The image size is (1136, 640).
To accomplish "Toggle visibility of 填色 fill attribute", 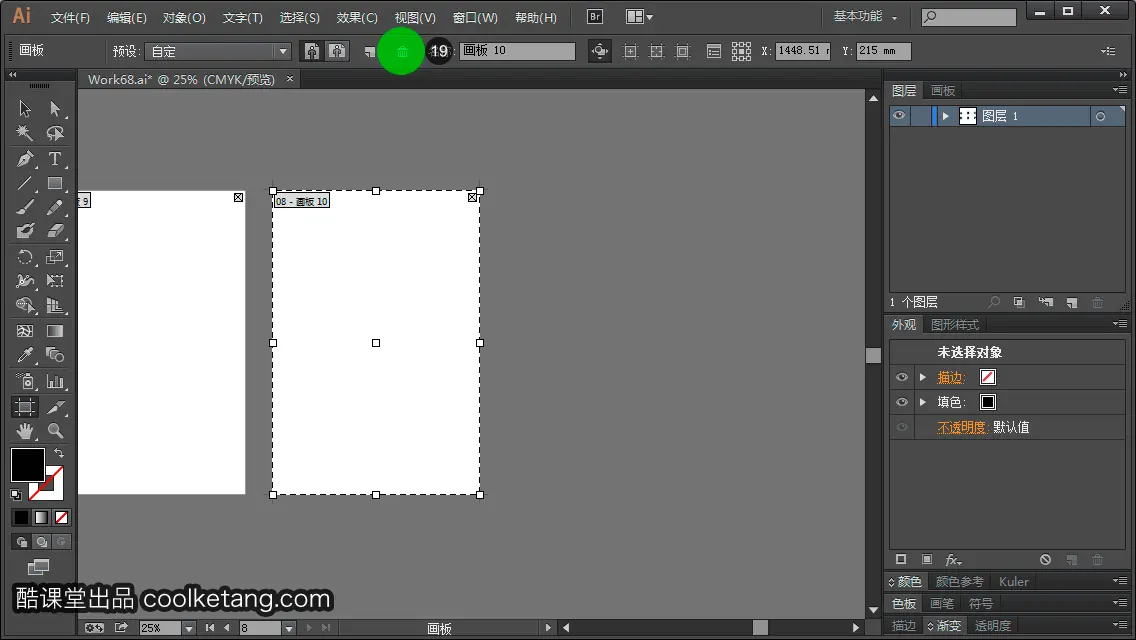I will (x=902, y=402).
